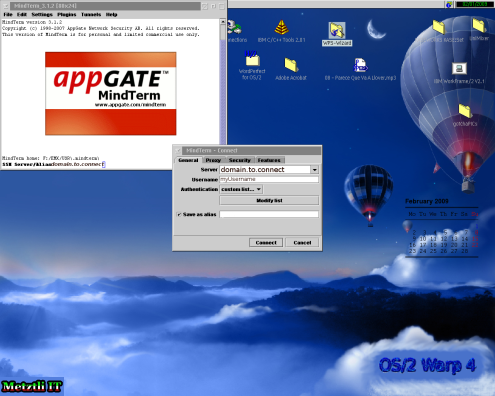This screenshot has width=495, height=396.
Task: Select the WPS-Wizard desktop icon
Action: (337, 31)
